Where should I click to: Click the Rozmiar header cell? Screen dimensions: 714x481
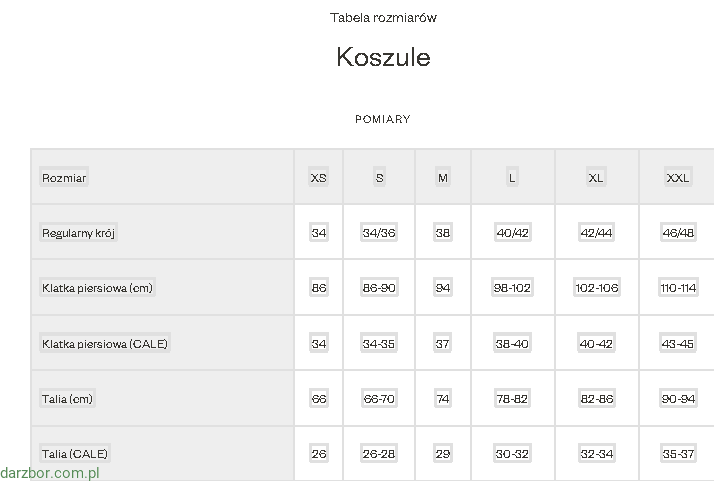[64, 178]
